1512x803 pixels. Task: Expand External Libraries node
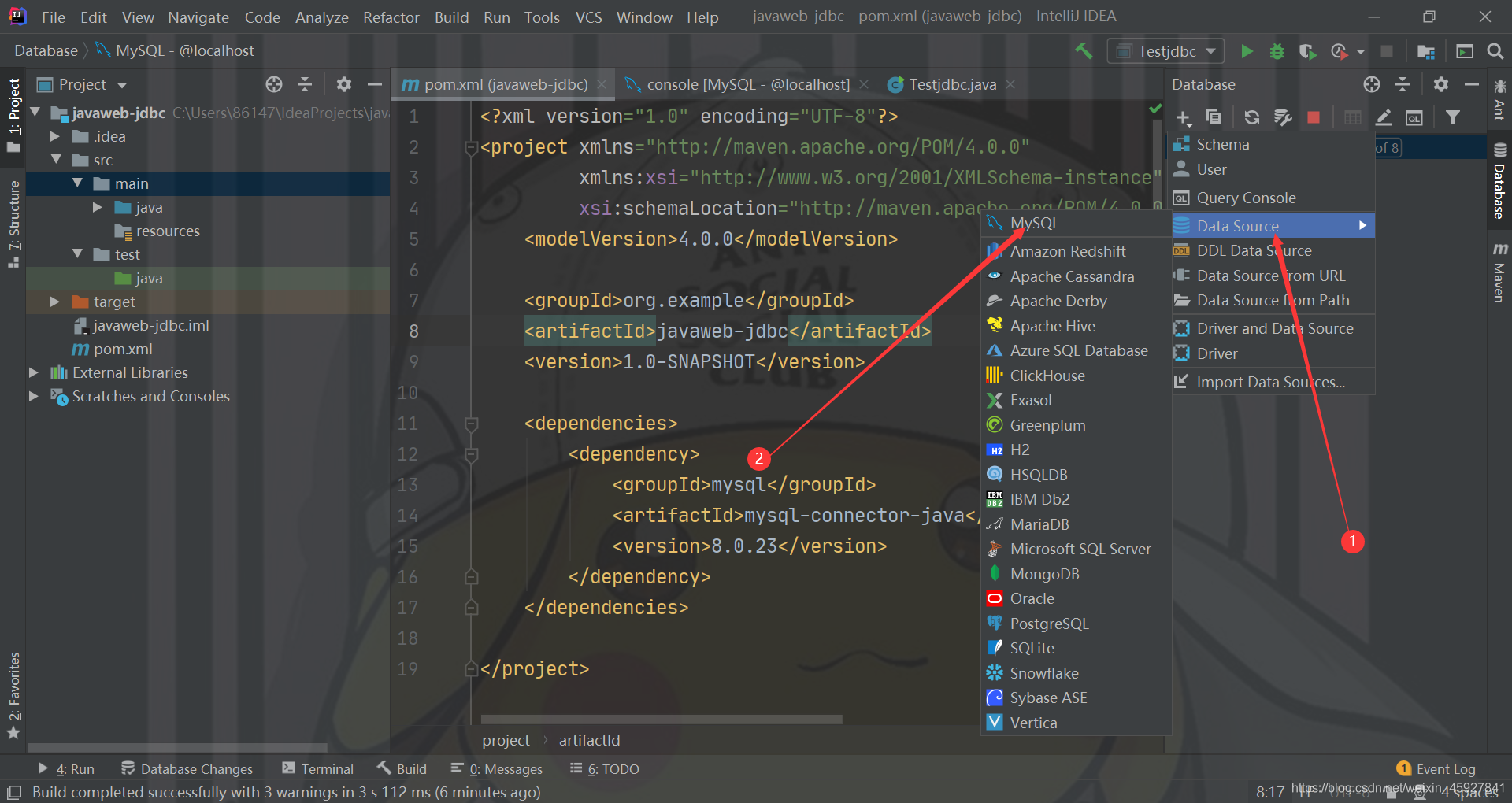coord(34,372)
